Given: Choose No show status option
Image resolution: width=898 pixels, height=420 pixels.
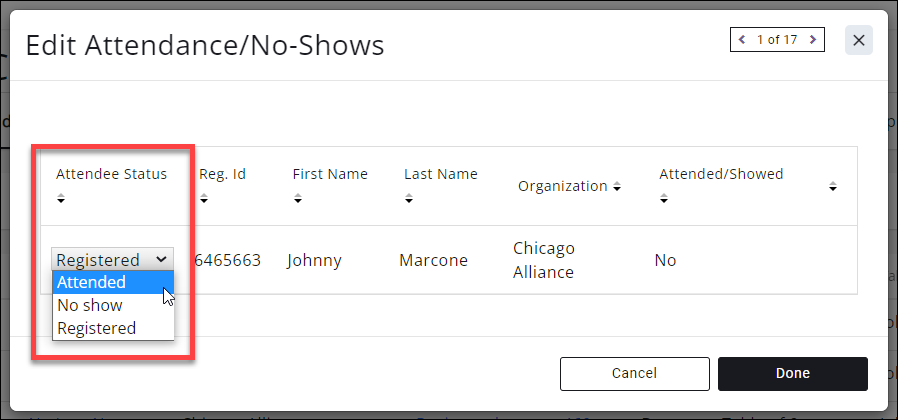Looking at the screenshot, I should click(90, 305).
